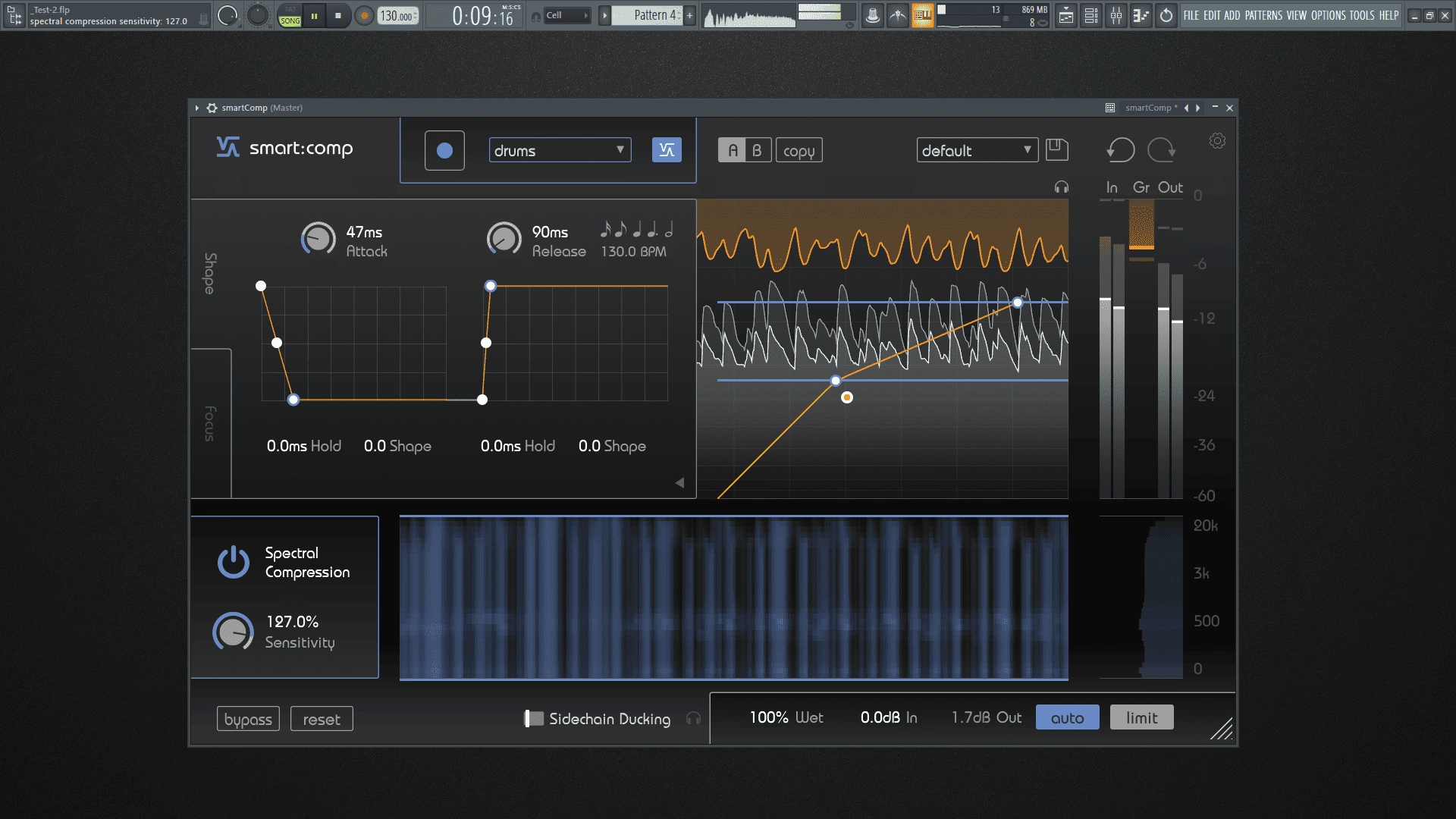Pause playback in FL Studio
This screenshot has height=819, width=1456.
314,15
